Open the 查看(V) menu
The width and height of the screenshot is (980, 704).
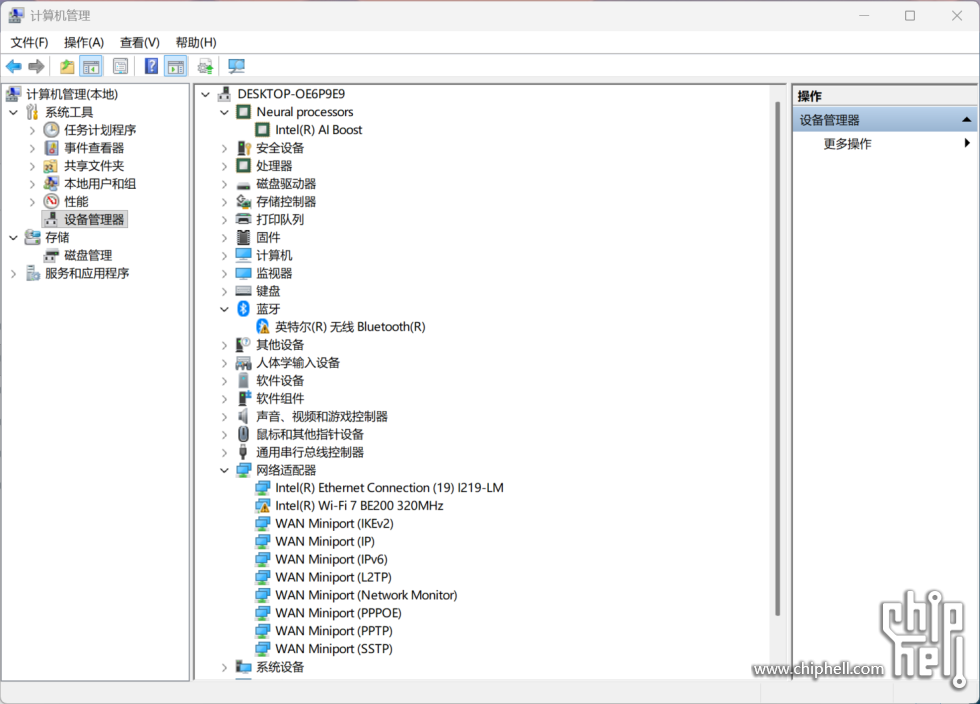(x=139, y=42)
